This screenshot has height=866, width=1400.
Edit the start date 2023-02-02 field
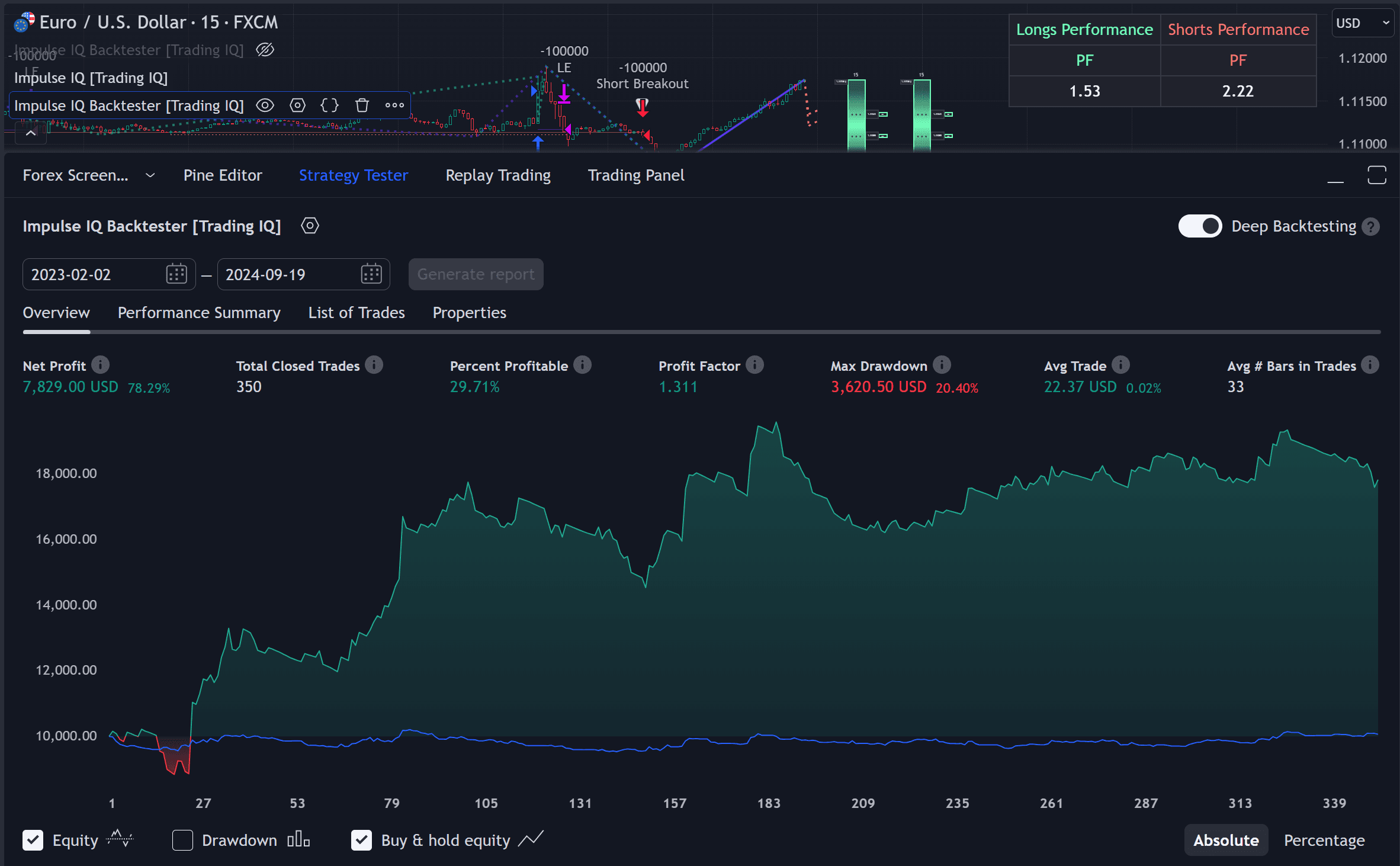(x=109, y=274)
